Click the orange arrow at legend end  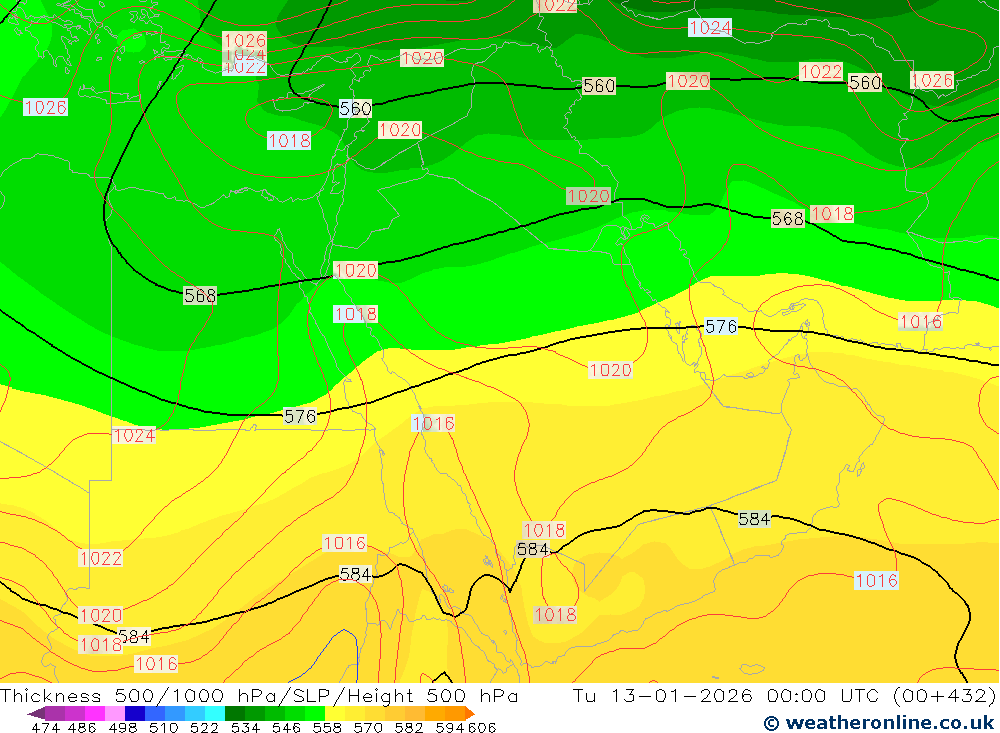[x=470, y=713]
